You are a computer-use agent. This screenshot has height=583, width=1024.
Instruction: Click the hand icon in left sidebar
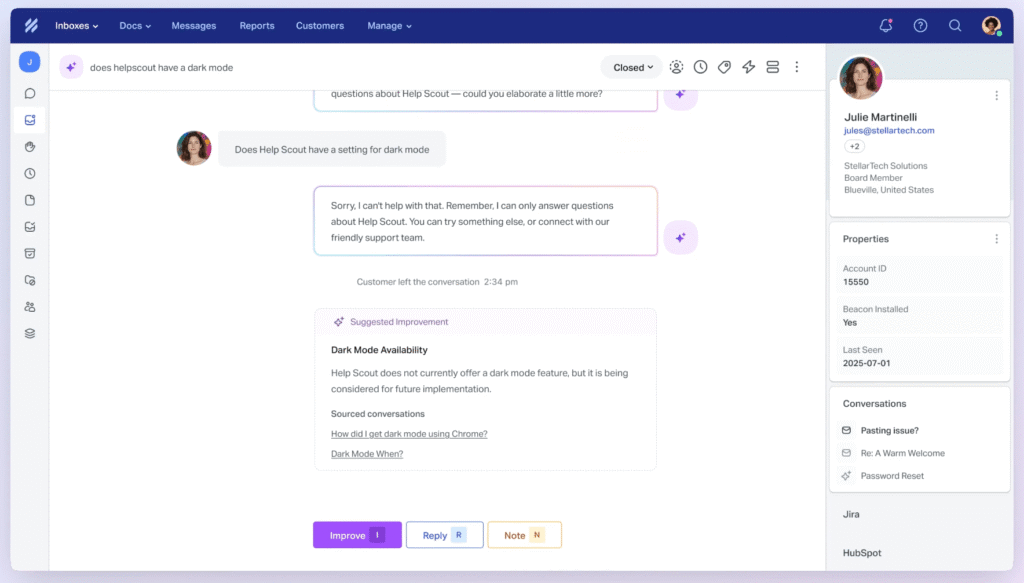(x=30, y=146)
